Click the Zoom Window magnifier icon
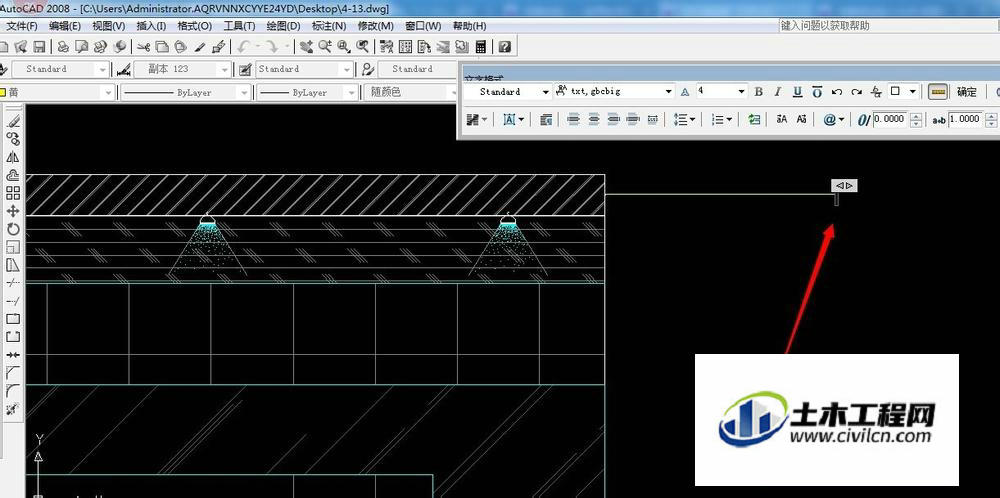Viewport: 1000px width, 498px height. coord(344,47)
